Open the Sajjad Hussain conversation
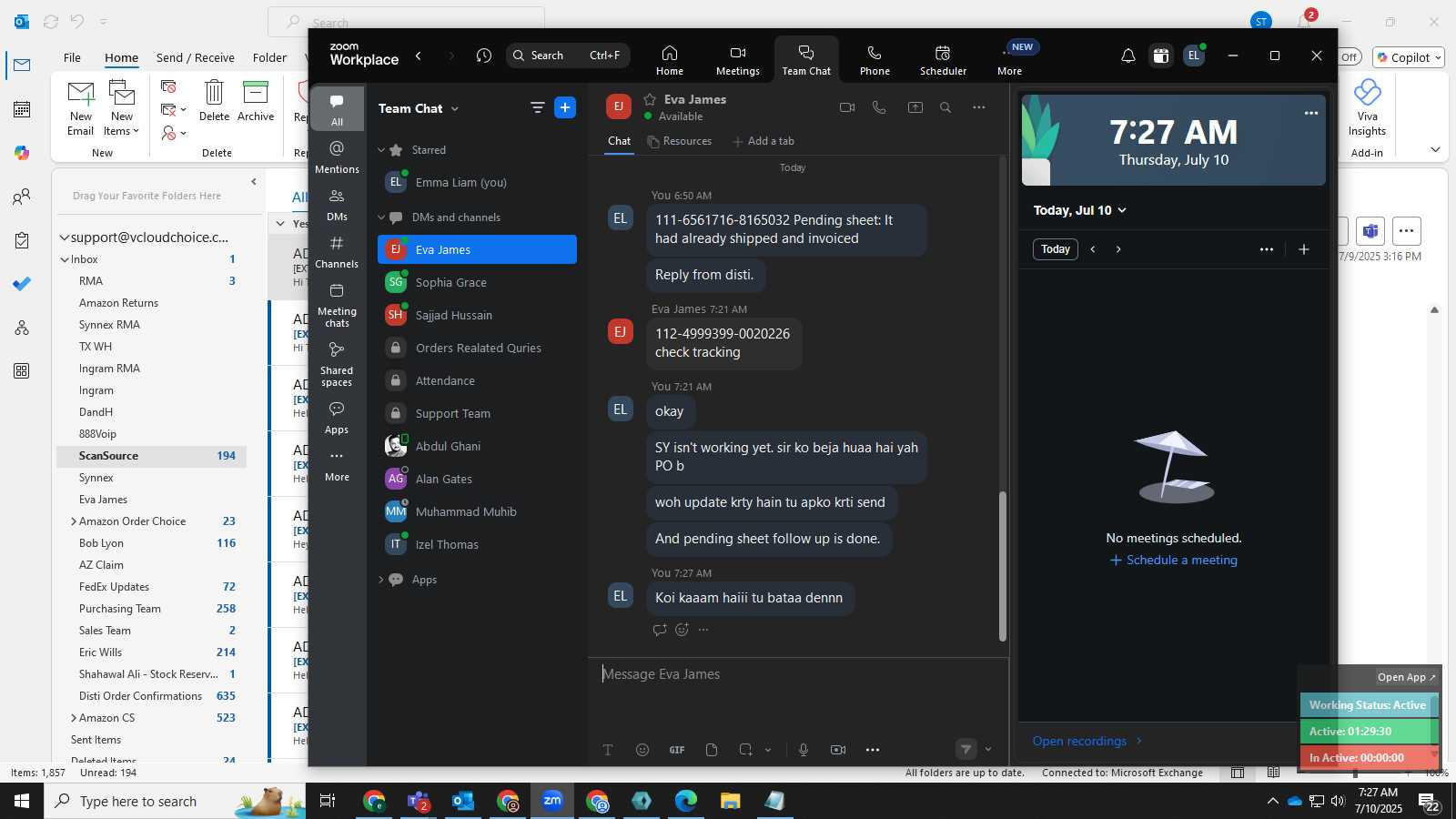 click(477, 315)
